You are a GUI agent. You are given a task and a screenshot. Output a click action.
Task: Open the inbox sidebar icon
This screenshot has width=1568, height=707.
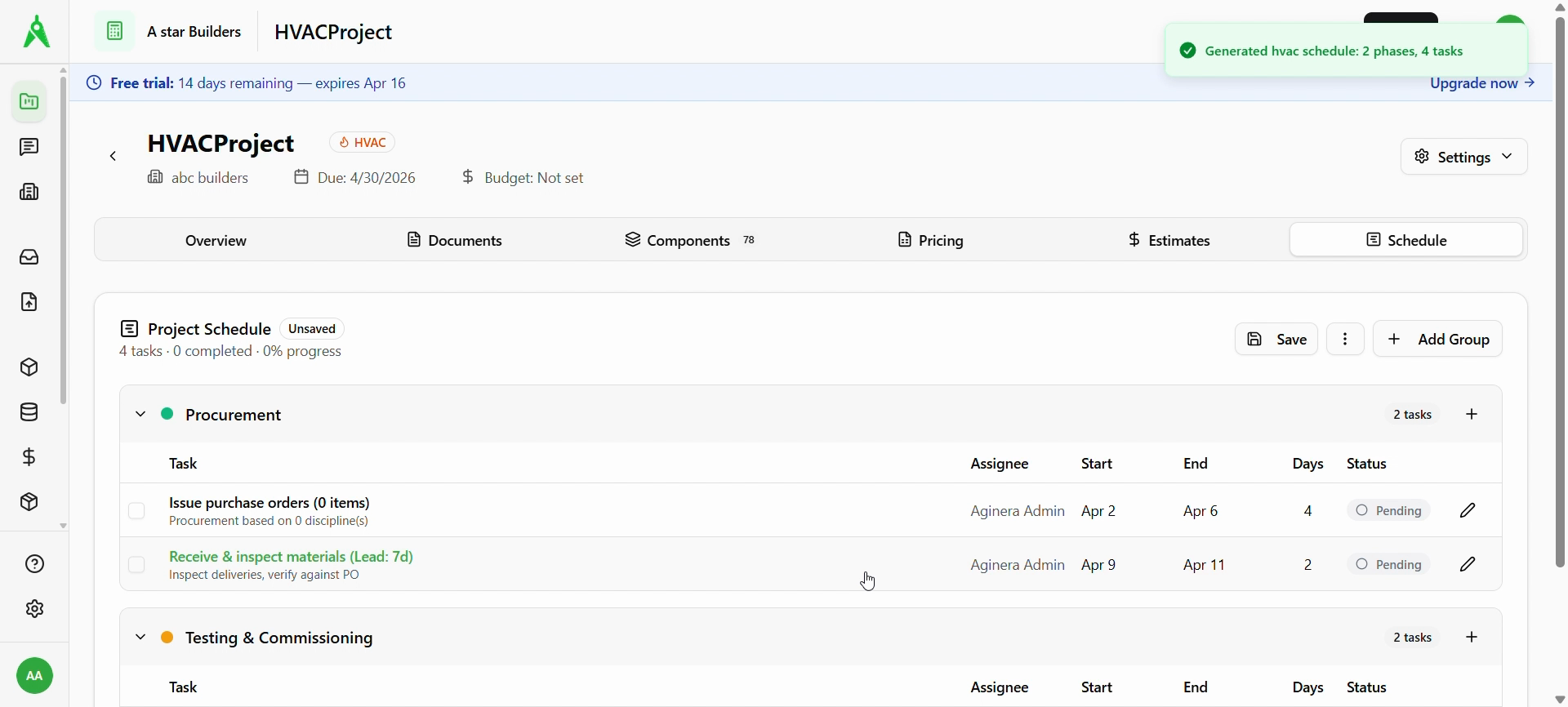pyautogui.click(x=29, y=257)
